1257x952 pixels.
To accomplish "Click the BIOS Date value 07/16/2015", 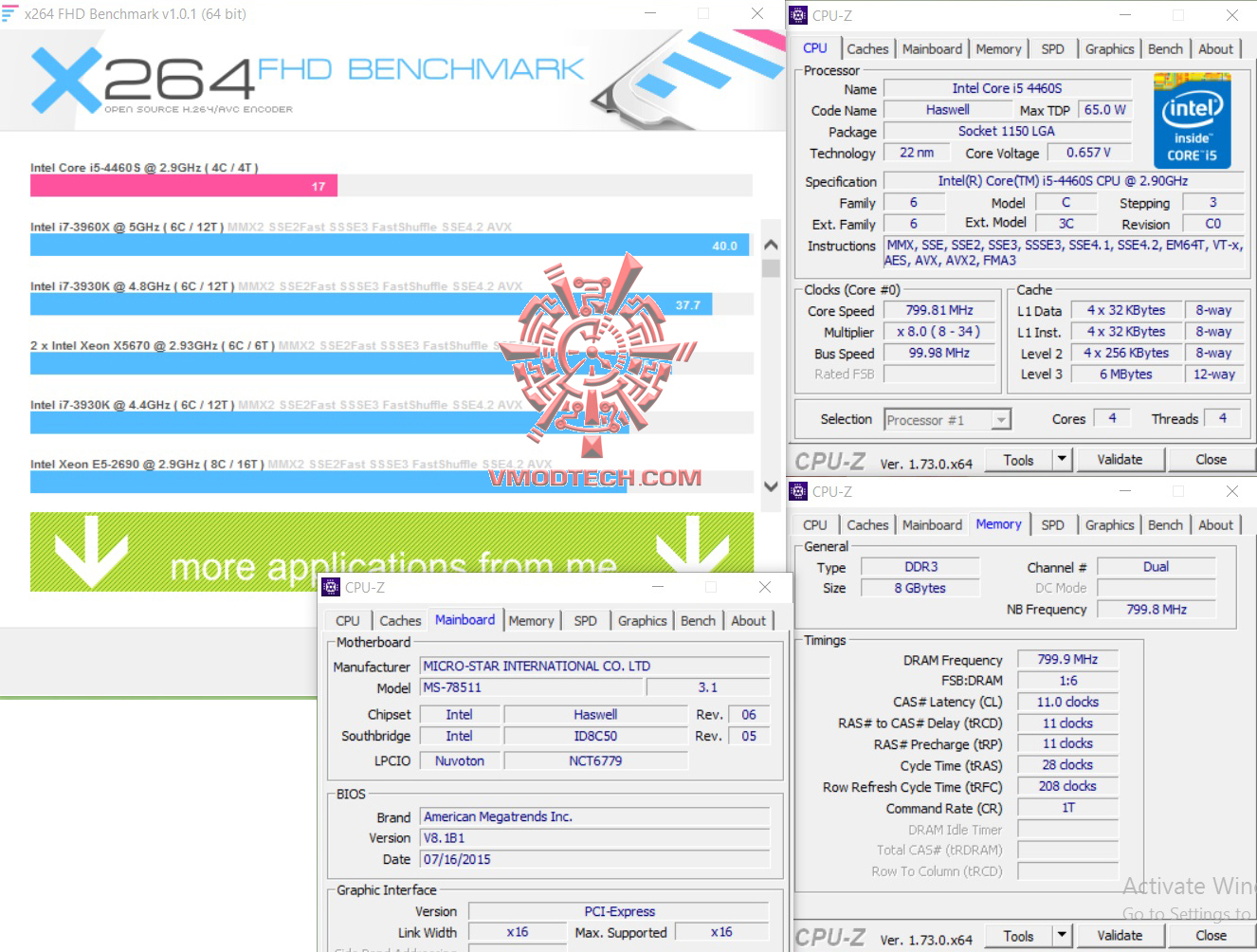I will tap(595, 859).
